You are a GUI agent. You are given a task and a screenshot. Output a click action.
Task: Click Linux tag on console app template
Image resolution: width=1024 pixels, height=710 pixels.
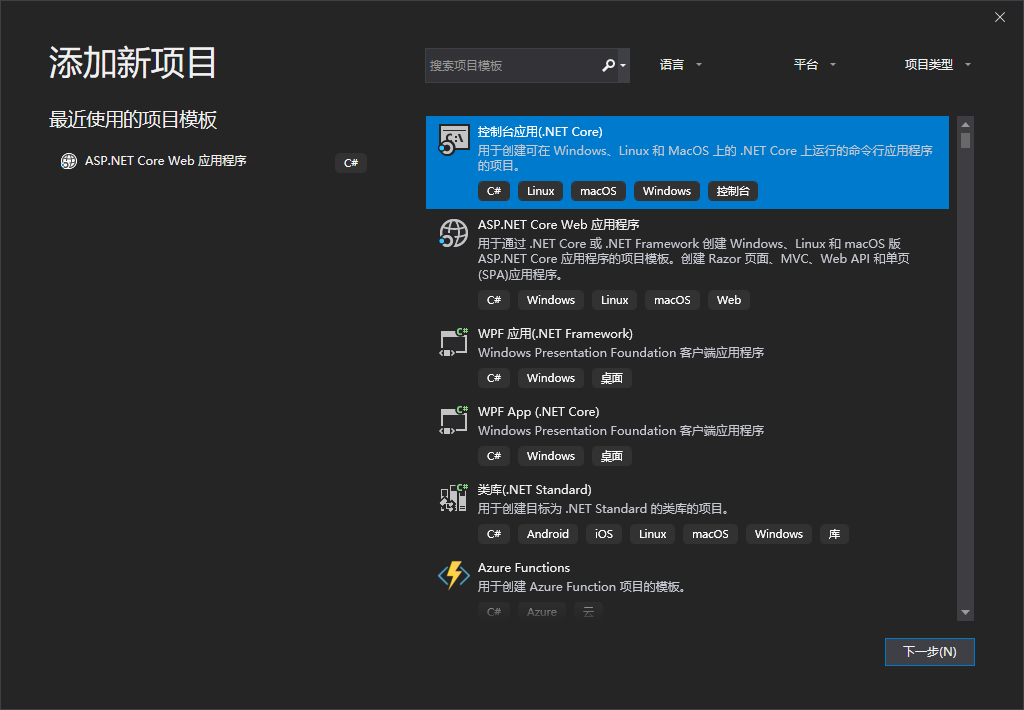pyautogui.click(x=541, y=191)
